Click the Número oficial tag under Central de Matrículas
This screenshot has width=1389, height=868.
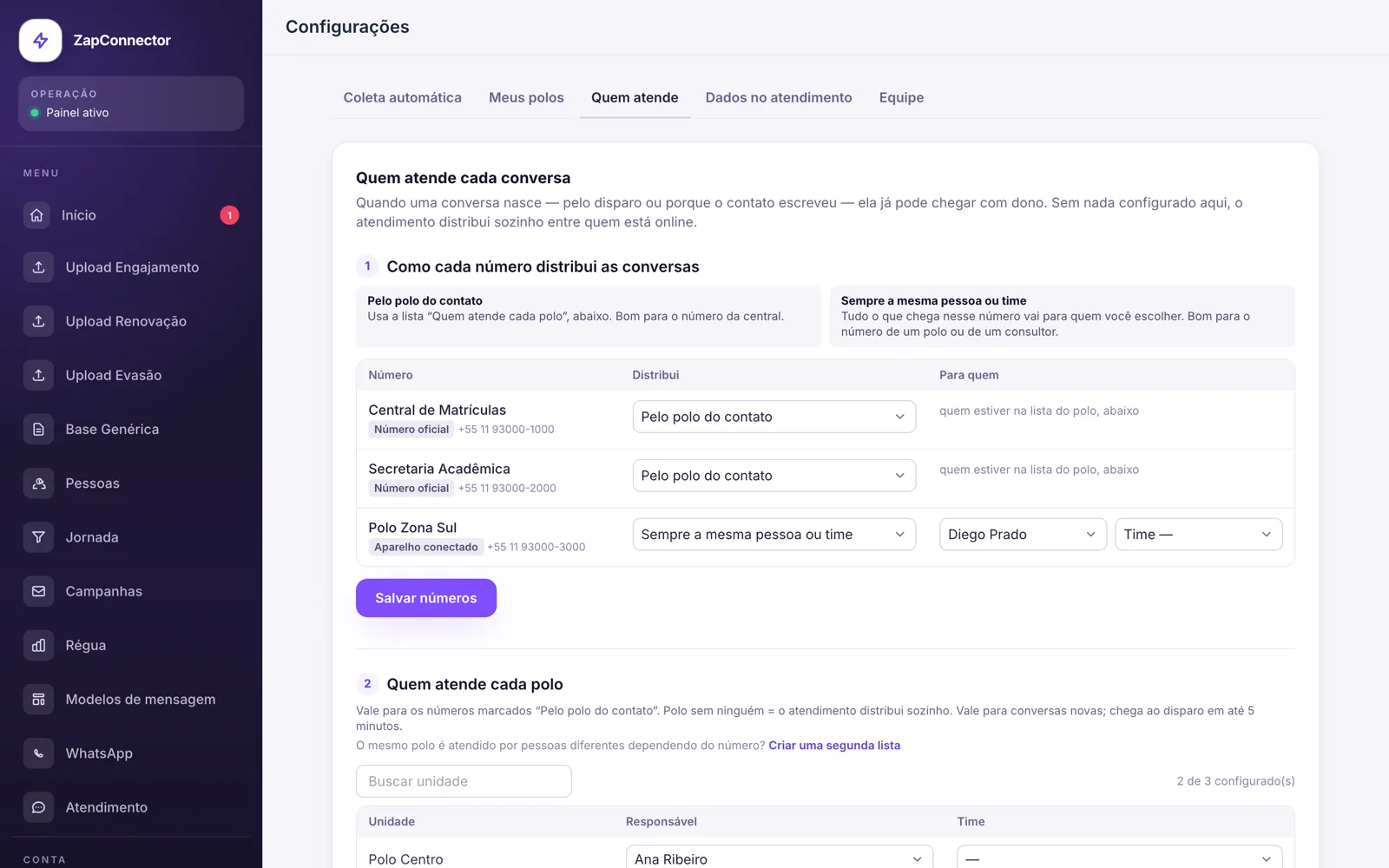click(411, 430)
